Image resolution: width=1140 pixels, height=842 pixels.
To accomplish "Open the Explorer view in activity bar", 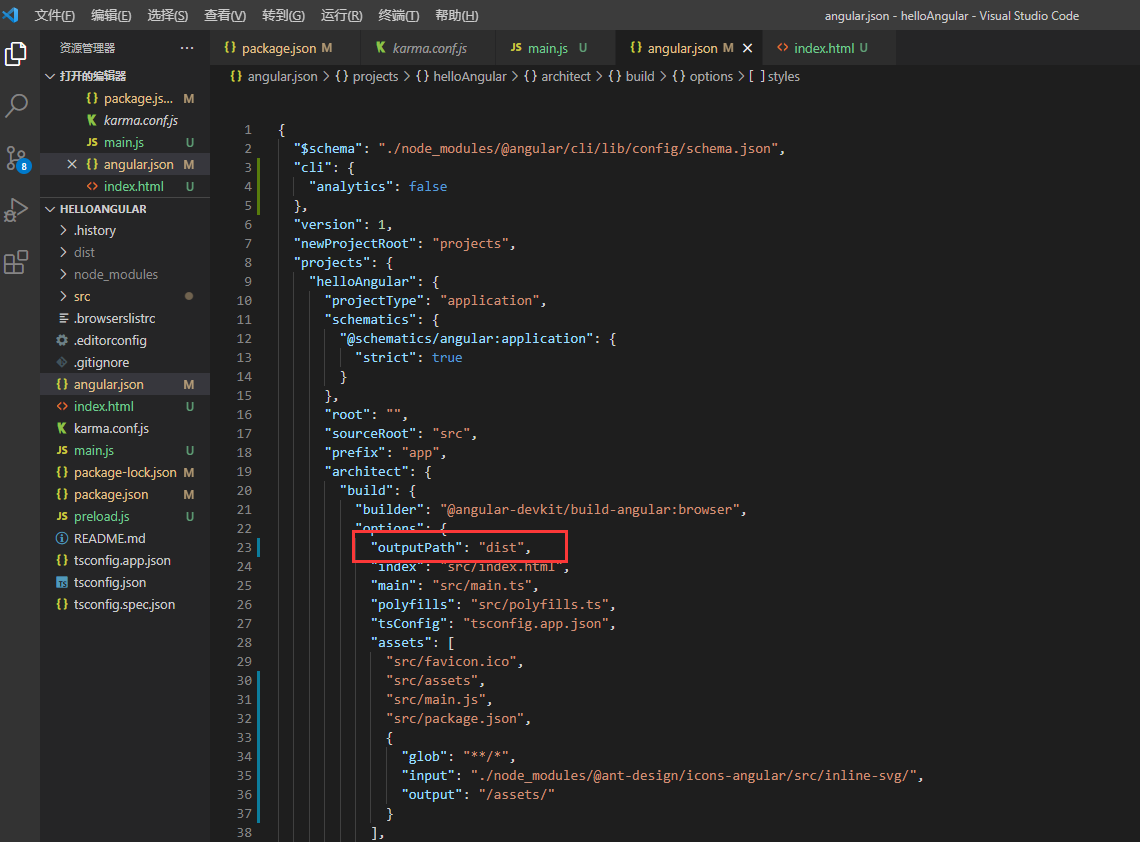I will click(x=16, y=55).
